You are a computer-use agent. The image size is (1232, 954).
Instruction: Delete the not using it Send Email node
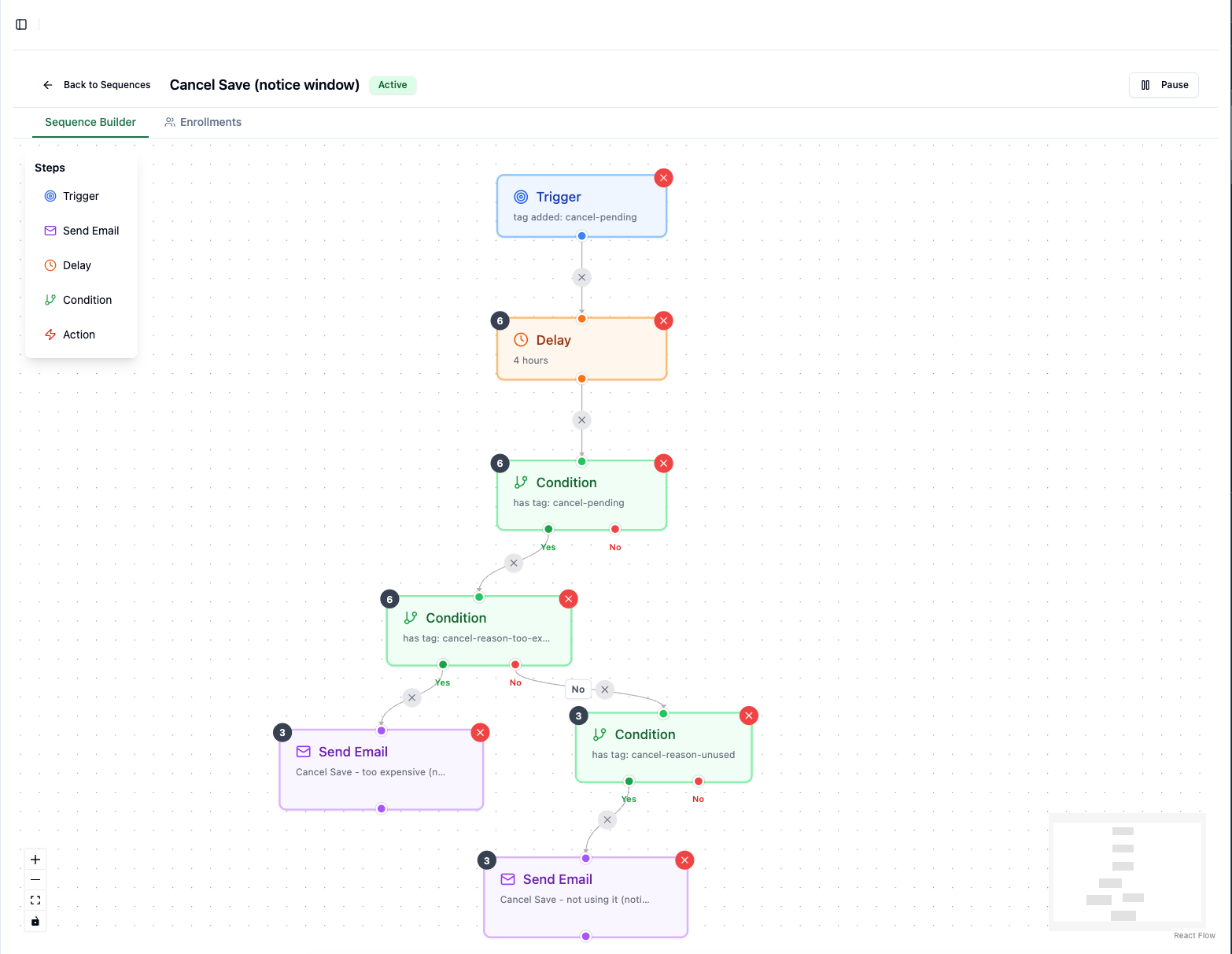685,860
